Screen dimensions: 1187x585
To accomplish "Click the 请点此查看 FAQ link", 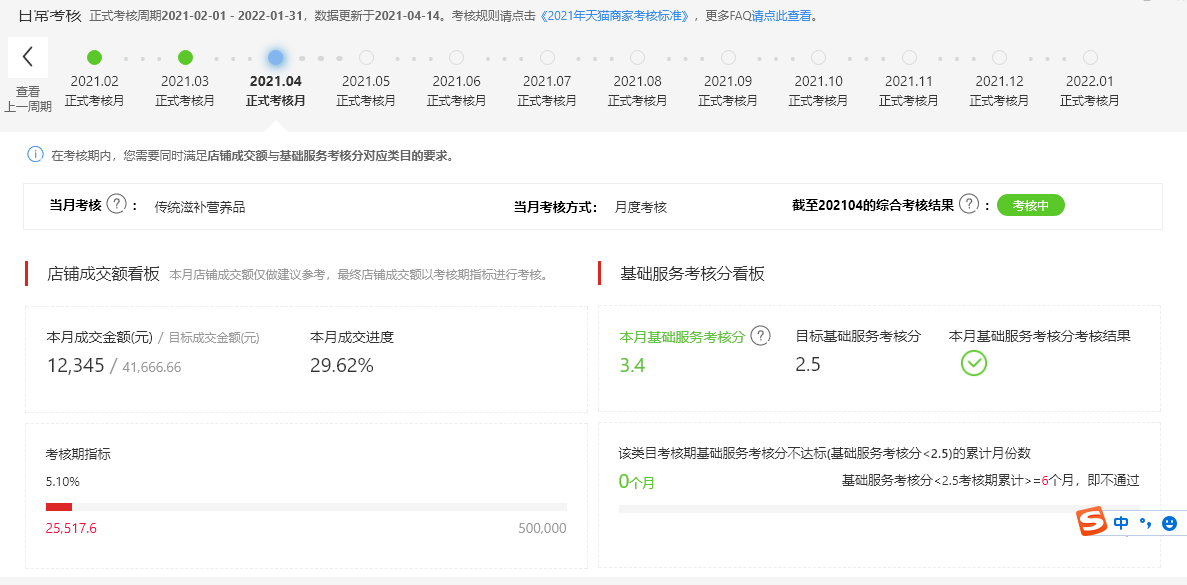I will click(781, 15).
